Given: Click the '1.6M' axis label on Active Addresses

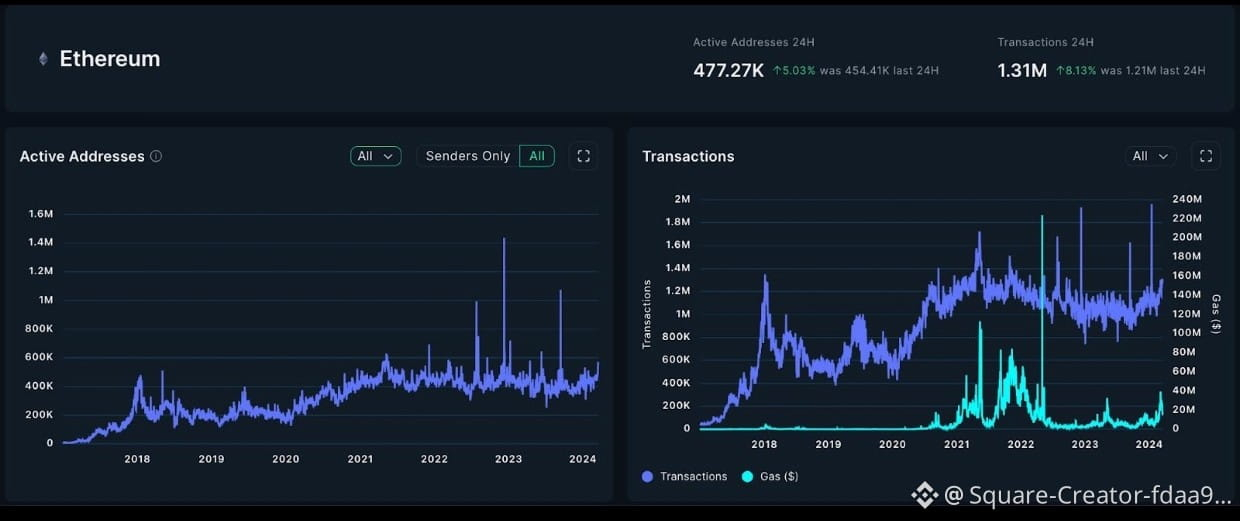Looking at the screenshot, I should point(41,214).
